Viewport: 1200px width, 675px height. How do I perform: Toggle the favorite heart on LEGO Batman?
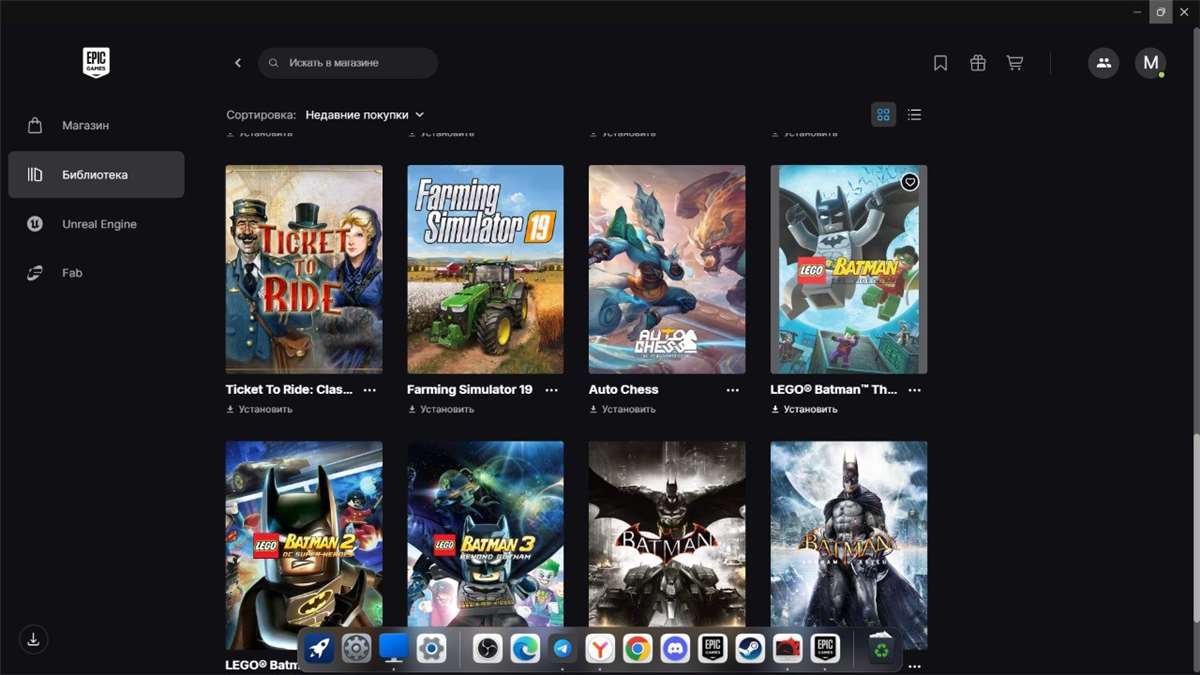(x=909, y=182)
